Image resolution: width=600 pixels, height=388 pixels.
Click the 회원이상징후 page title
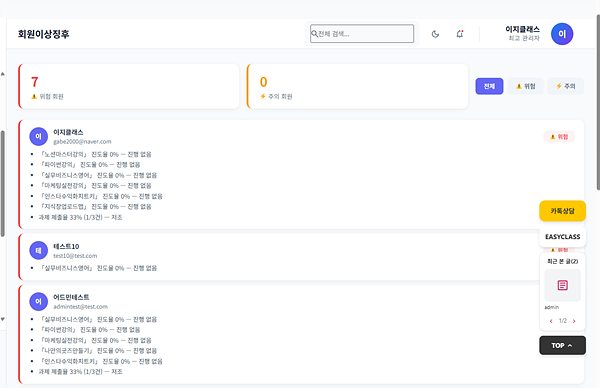click(x=44, y=34)
